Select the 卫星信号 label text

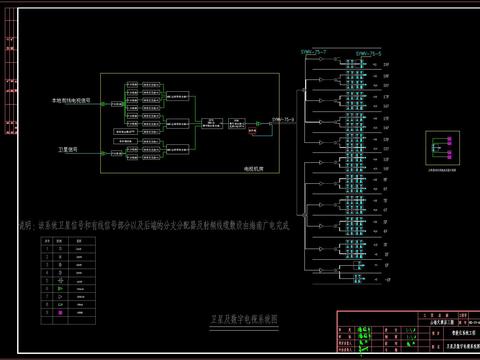point(68,150)
